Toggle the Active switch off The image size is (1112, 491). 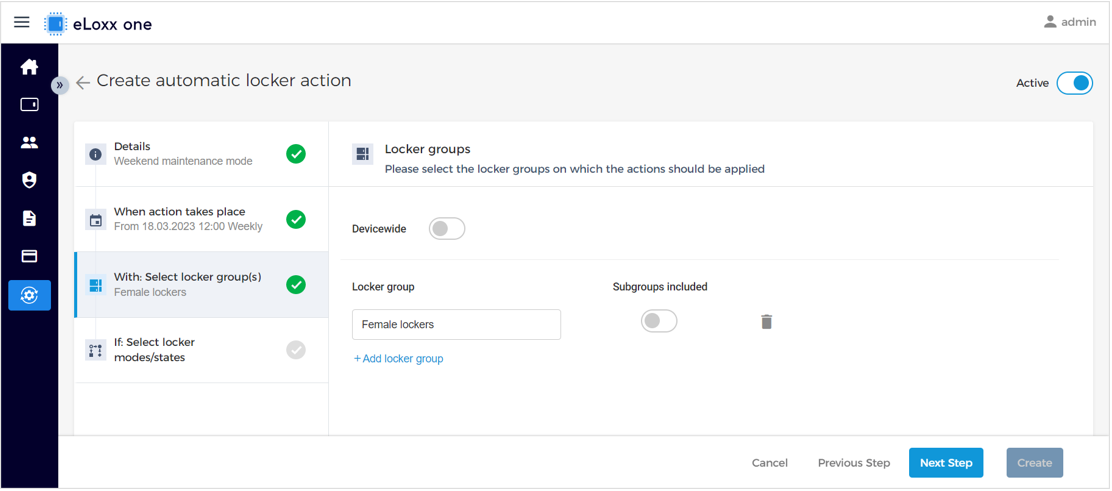(x=1074, y=83)
